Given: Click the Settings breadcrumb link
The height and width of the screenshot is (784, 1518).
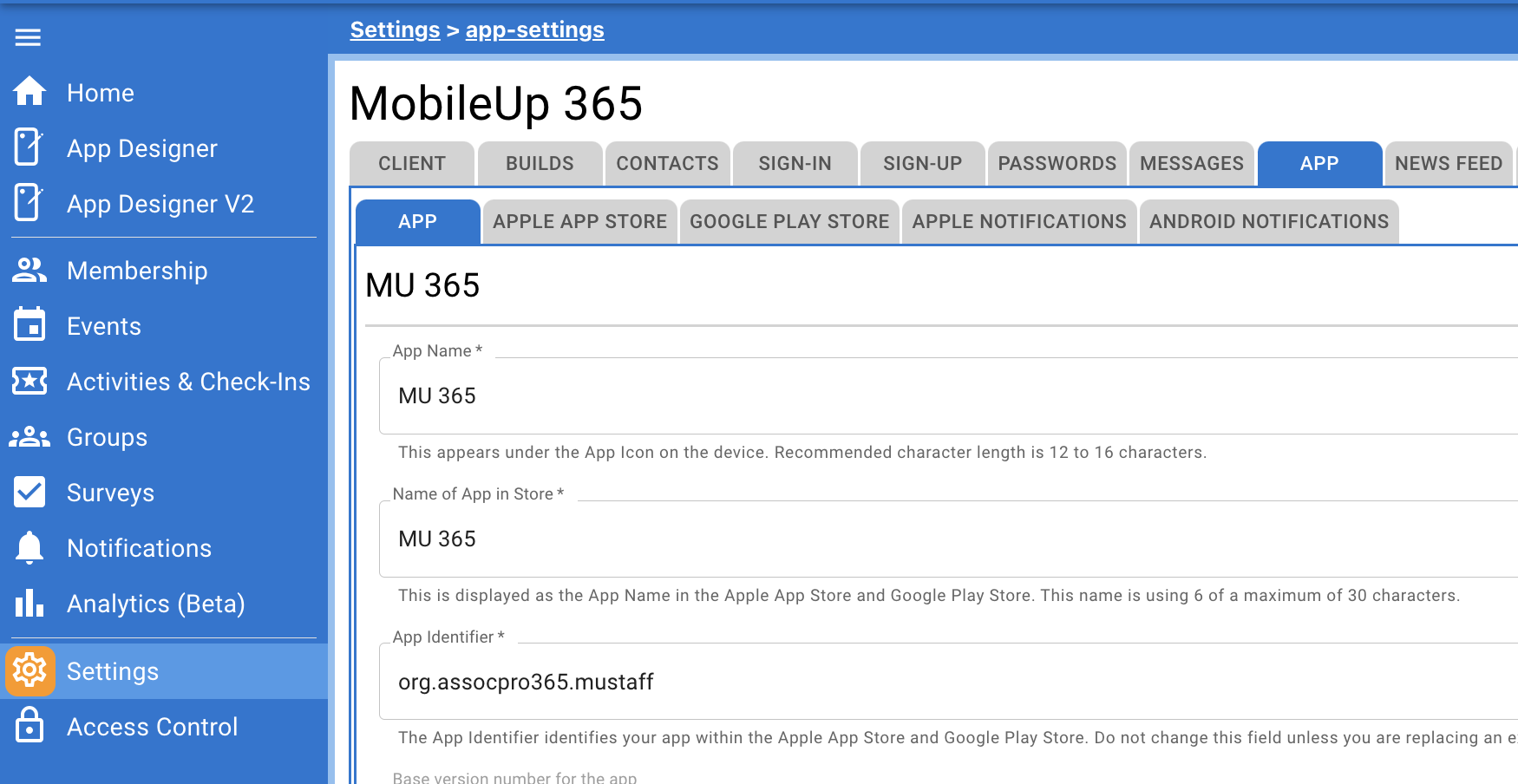Looking at the screenshot, I should click(x=394, y=29).
